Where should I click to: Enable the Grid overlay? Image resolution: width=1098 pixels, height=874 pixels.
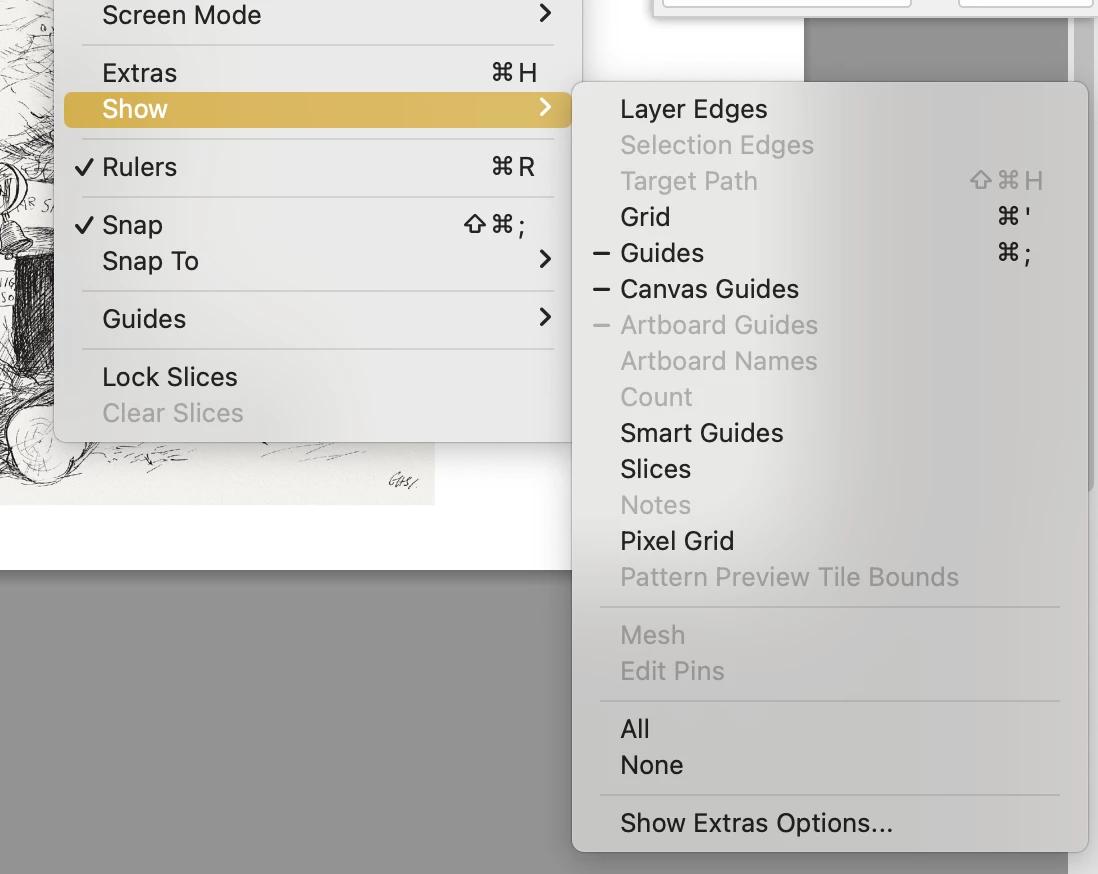coord(645,217)
